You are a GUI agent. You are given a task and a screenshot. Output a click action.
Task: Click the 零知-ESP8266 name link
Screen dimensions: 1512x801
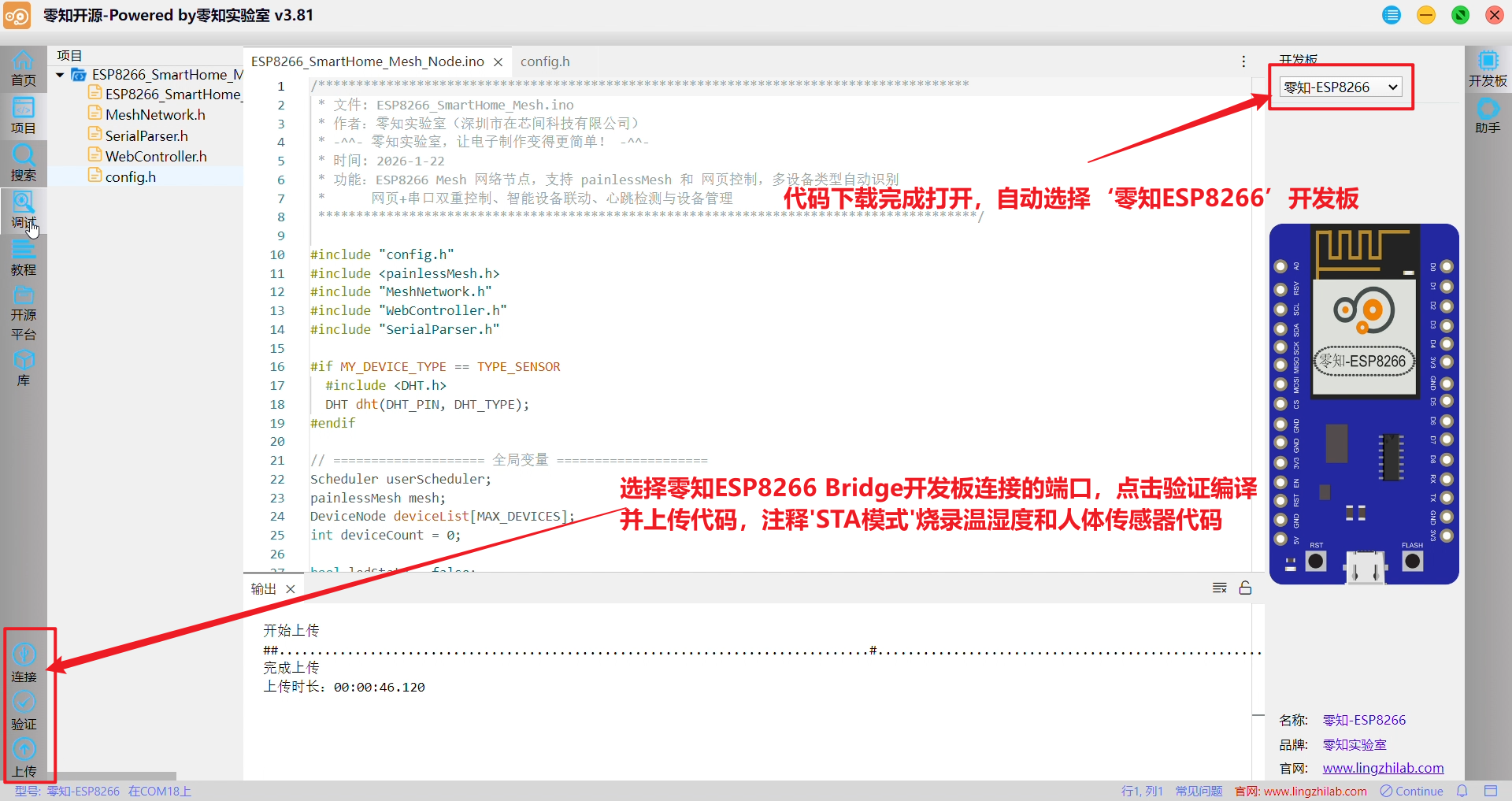[x=1364, y=720]
